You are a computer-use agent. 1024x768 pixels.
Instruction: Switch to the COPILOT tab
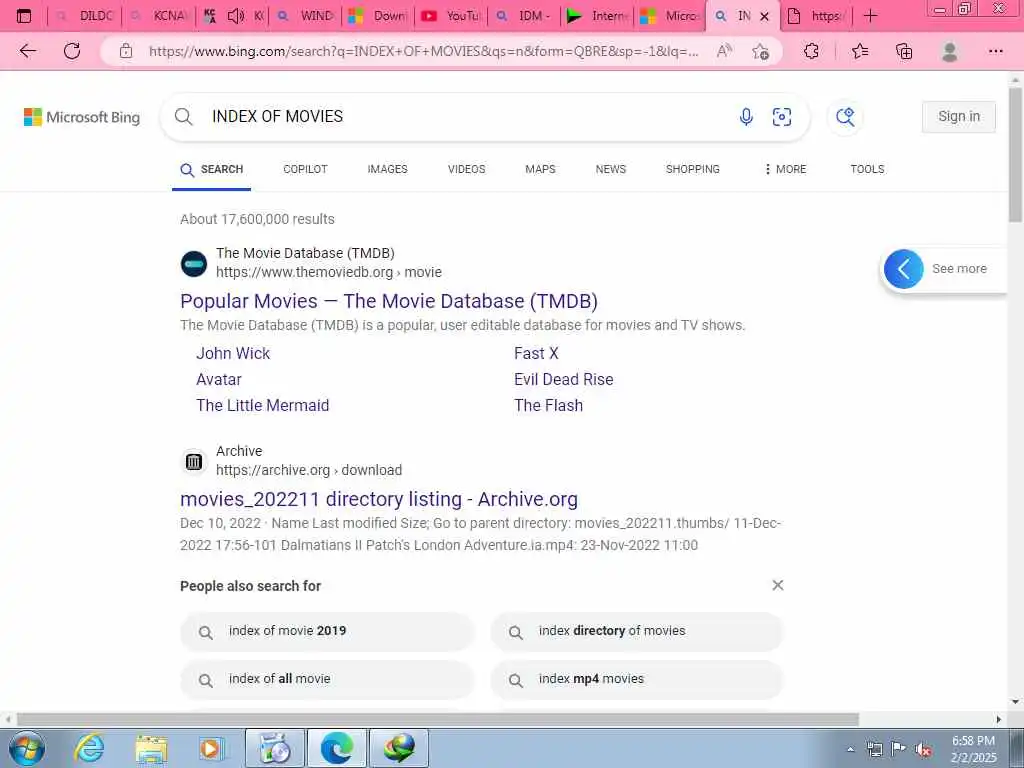(x=305, y=169)
